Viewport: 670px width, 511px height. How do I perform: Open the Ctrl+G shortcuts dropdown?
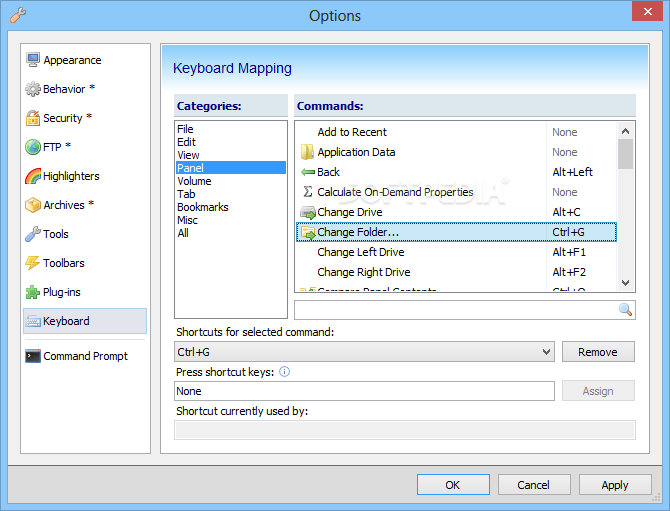click(364, 352)
